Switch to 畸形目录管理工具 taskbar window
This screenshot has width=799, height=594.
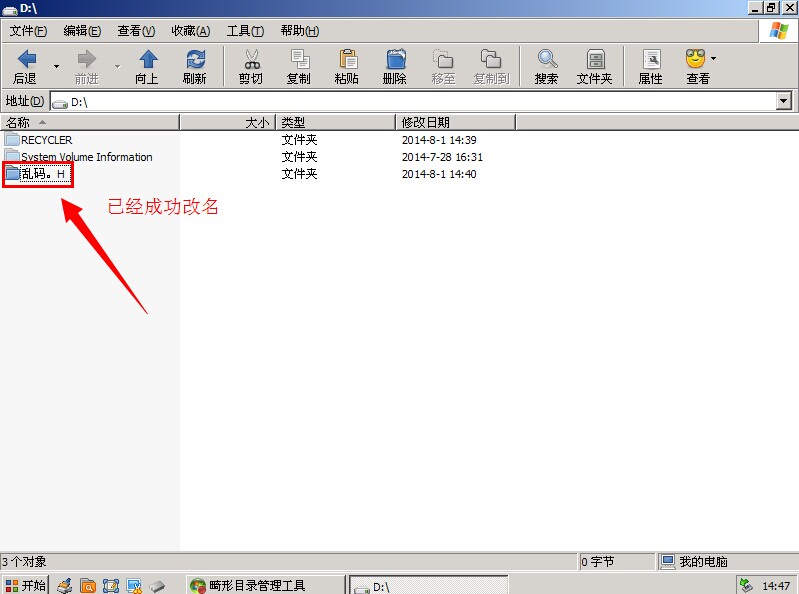click(x=265, y=585)
